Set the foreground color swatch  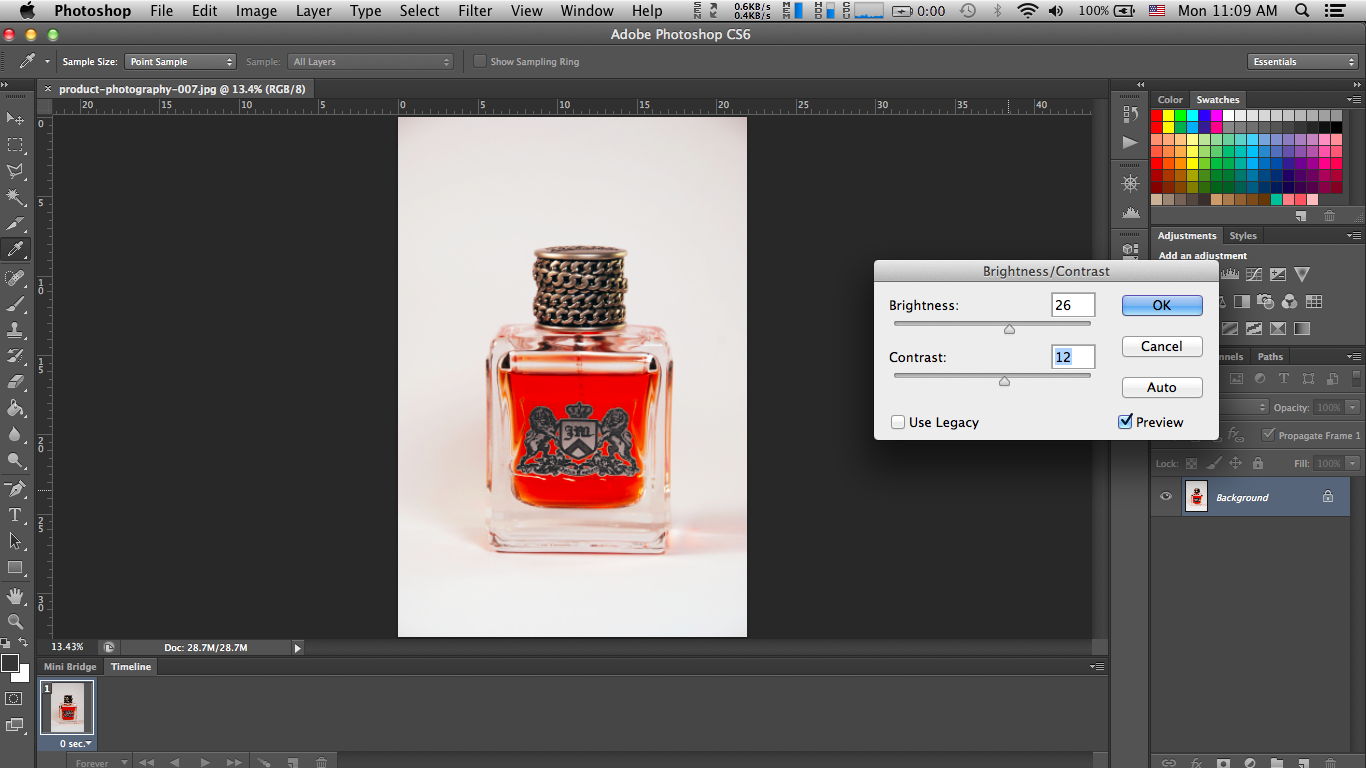click(10, 664)
